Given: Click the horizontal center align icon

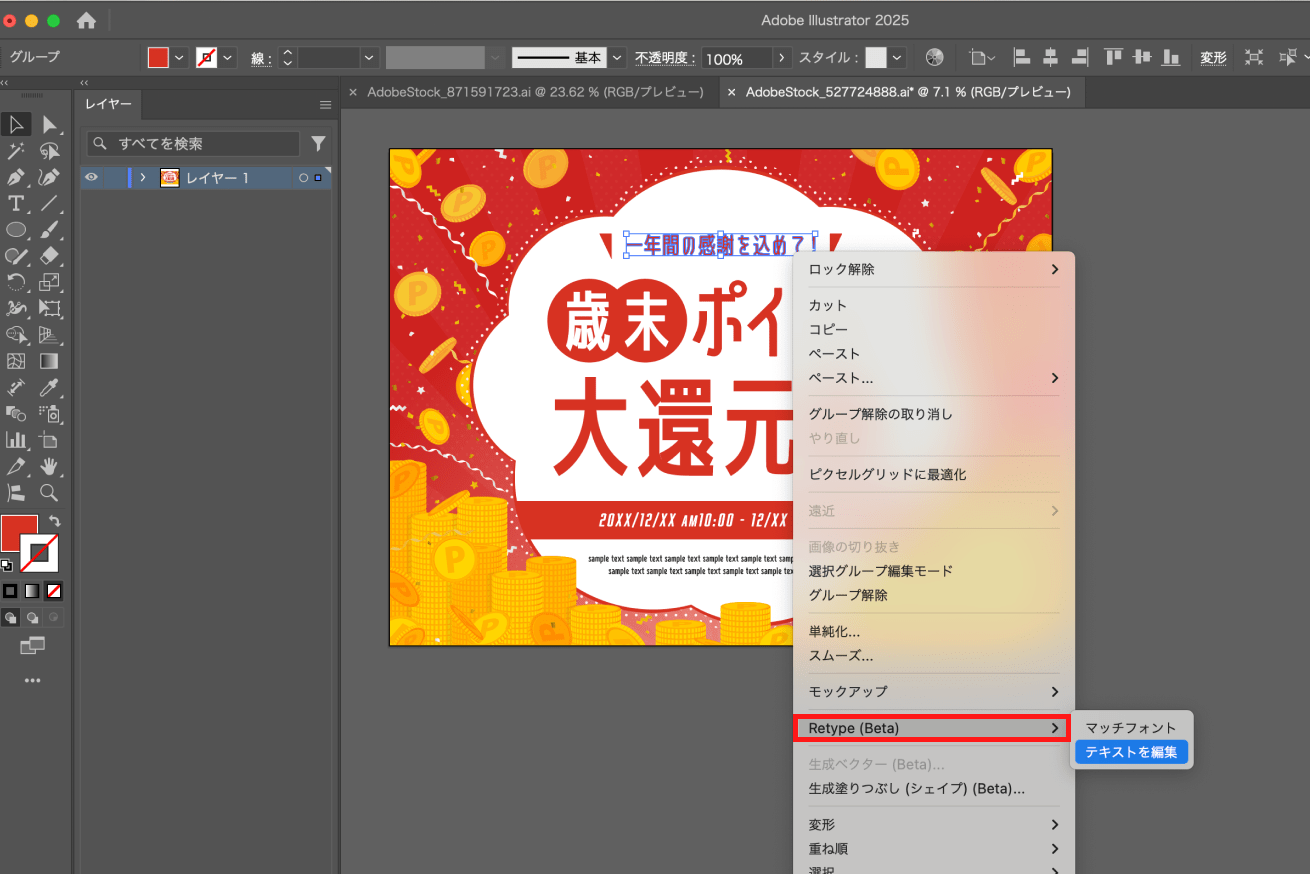Looking at the screenshot, I should click(x=1050, y=57).
